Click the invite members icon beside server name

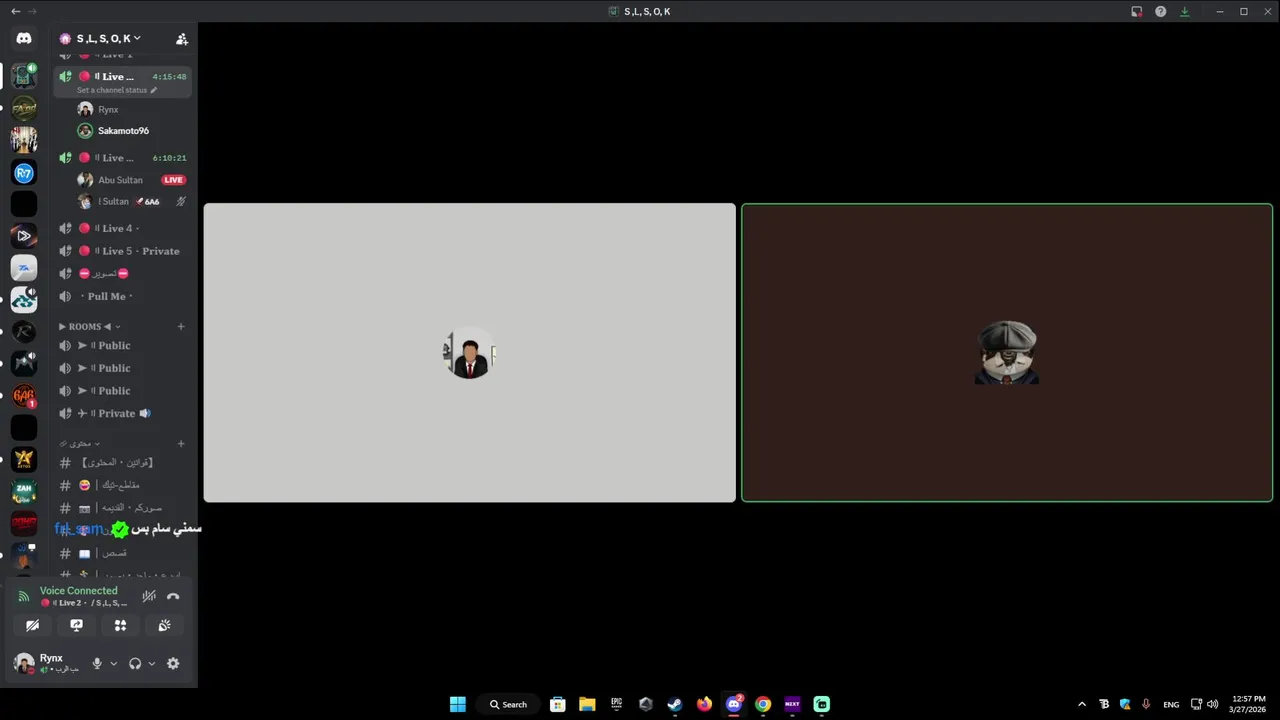(181, 39)
